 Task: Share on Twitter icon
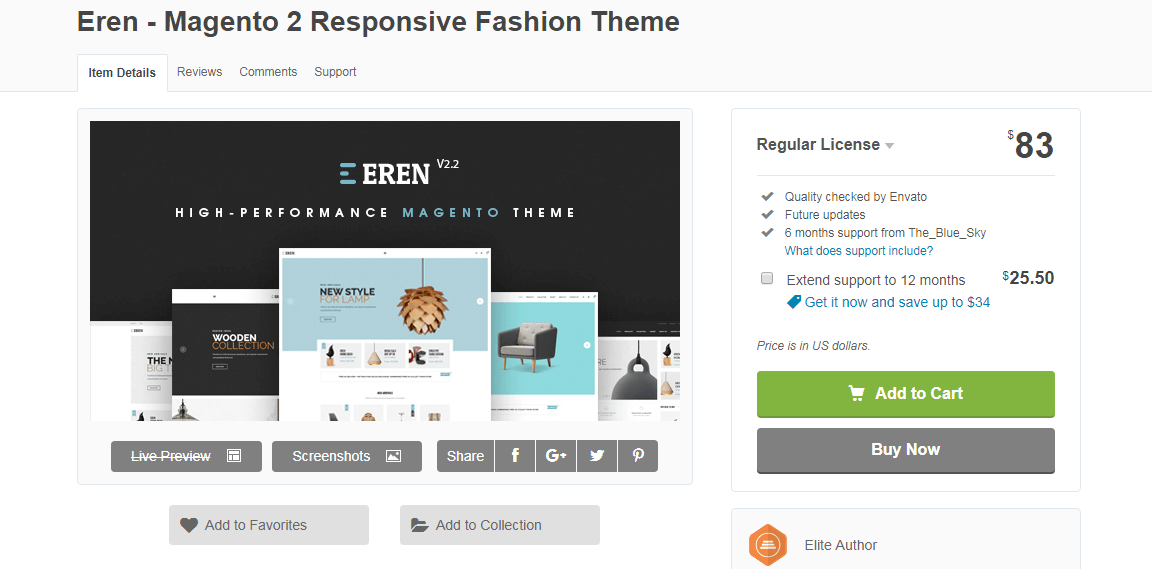[x=597, y=456]
